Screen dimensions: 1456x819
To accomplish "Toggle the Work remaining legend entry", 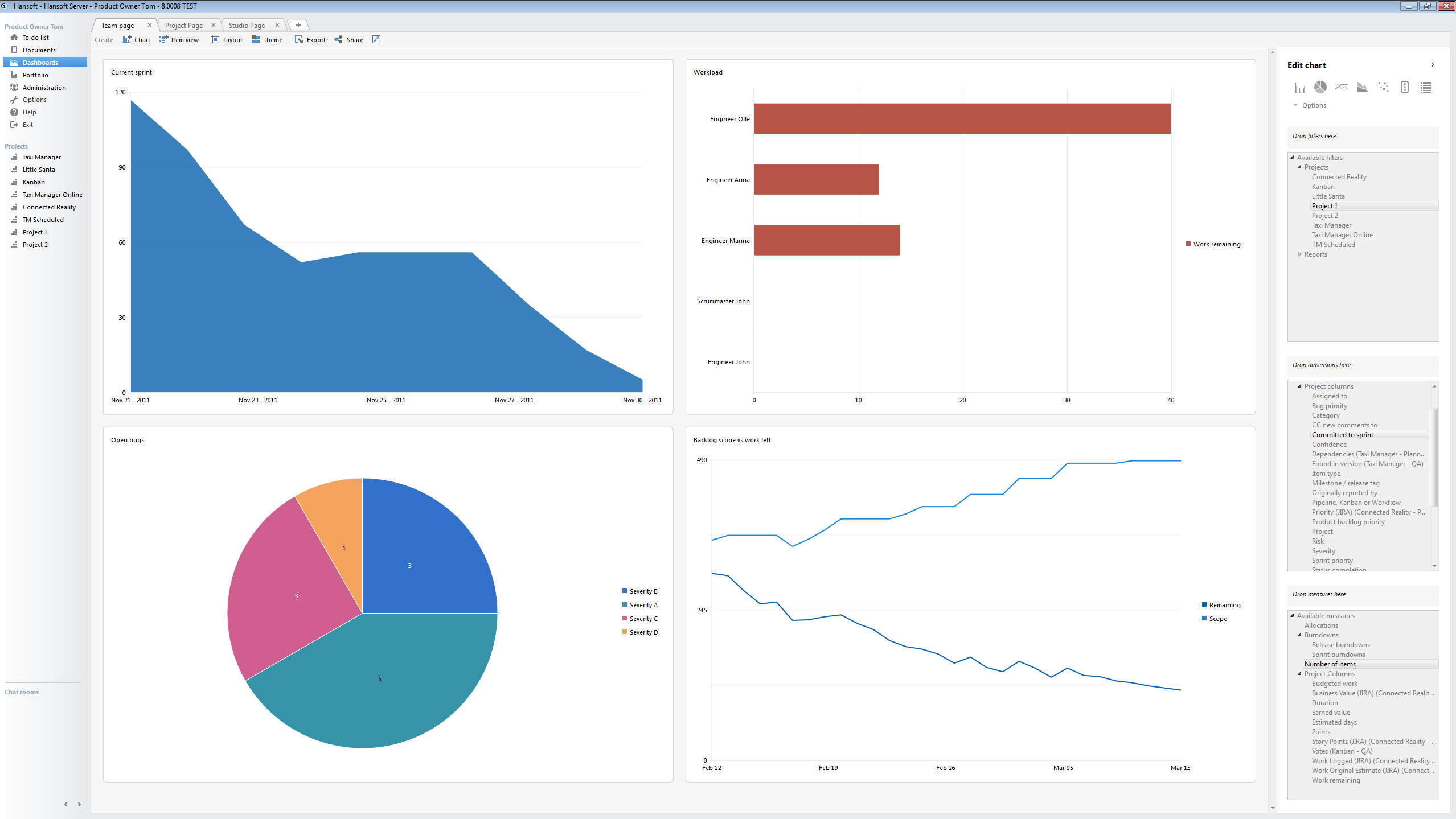I will pyautogui.click(x=1213, y=244).
